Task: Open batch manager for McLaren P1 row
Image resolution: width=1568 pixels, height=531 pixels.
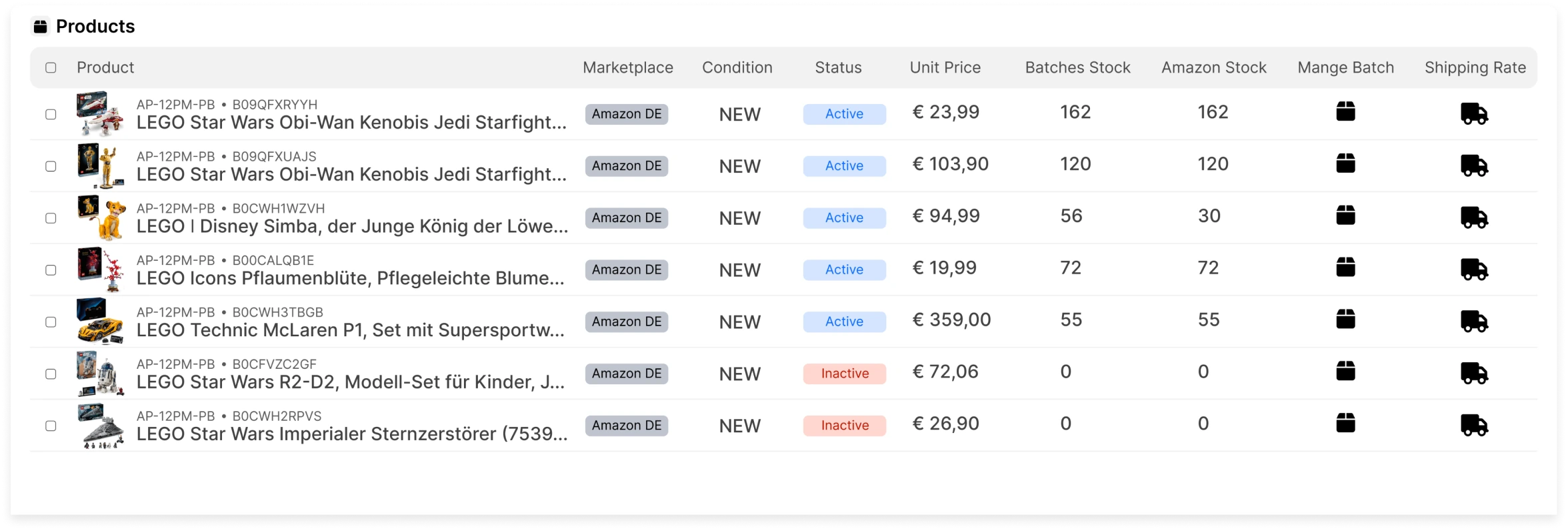Action: tap(1345, 320)
